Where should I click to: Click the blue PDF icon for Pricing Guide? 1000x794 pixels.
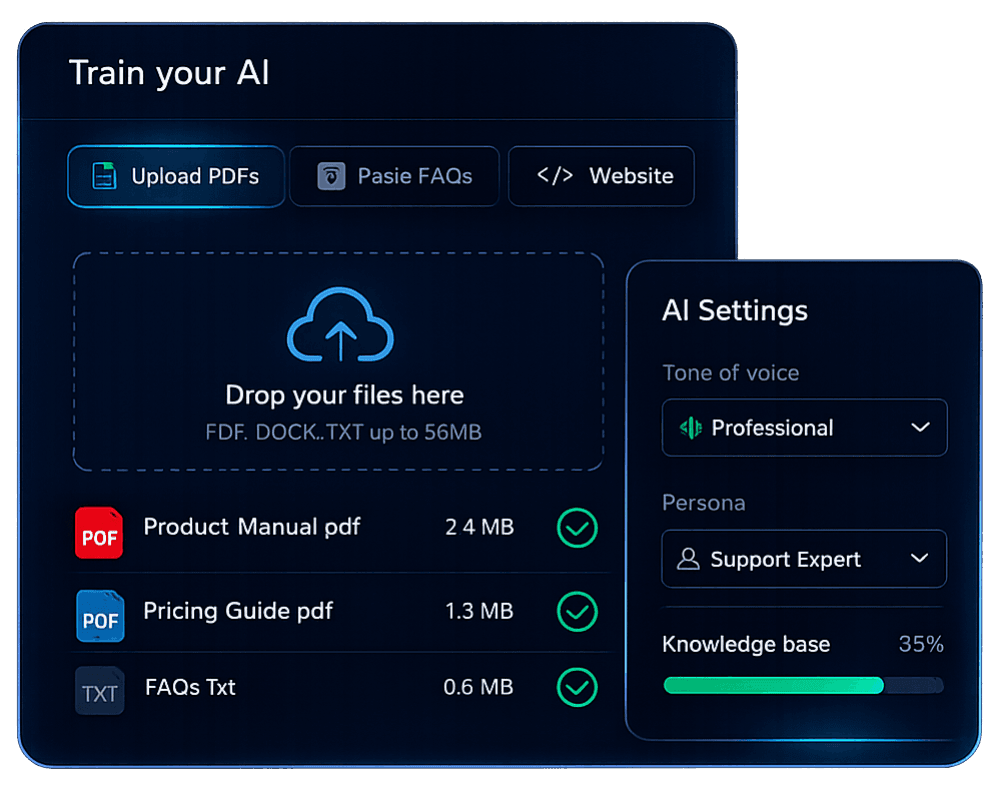click(100, 615)
